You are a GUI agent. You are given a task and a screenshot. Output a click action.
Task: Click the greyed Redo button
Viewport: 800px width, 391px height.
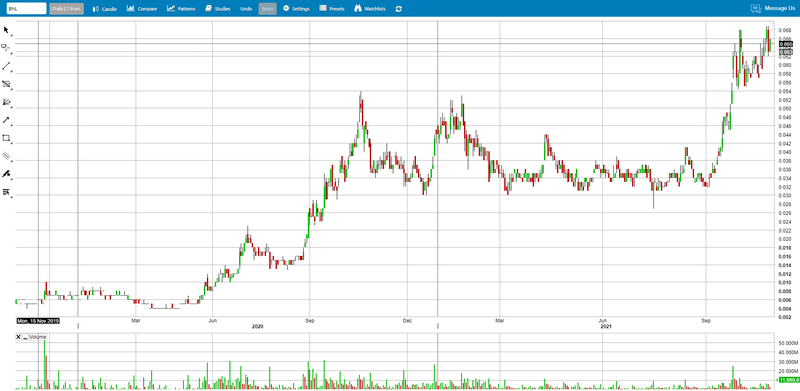pos(268,9)
